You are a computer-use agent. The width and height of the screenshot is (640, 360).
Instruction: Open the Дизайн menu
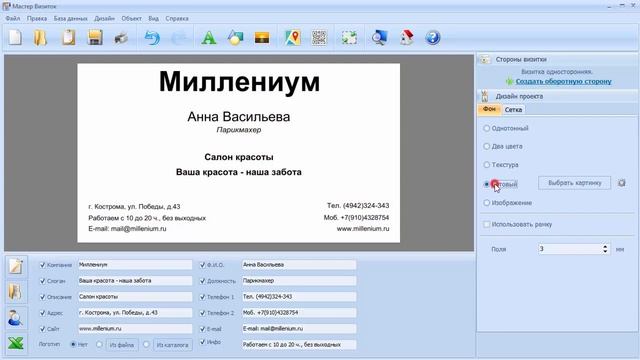(x=104, y=18)
